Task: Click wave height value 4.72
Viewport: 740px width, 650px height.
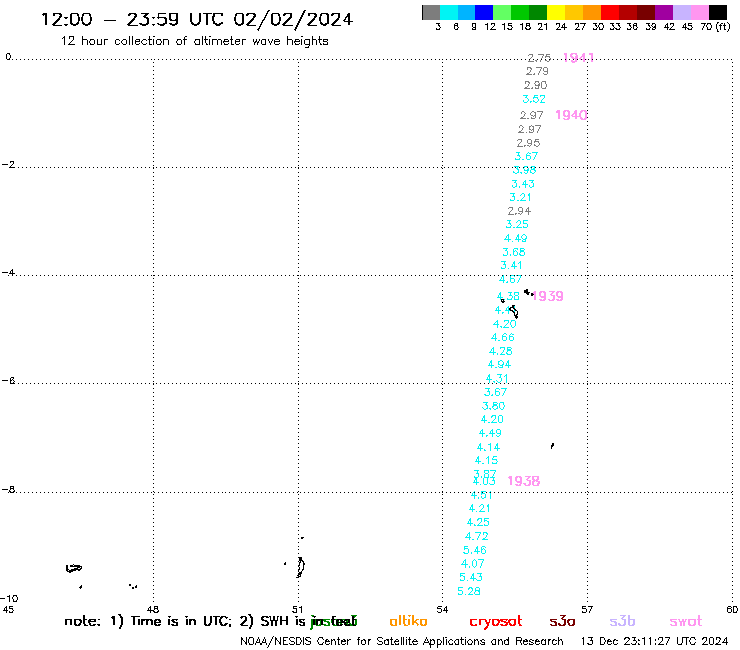Action: click(x=477, y=536)
